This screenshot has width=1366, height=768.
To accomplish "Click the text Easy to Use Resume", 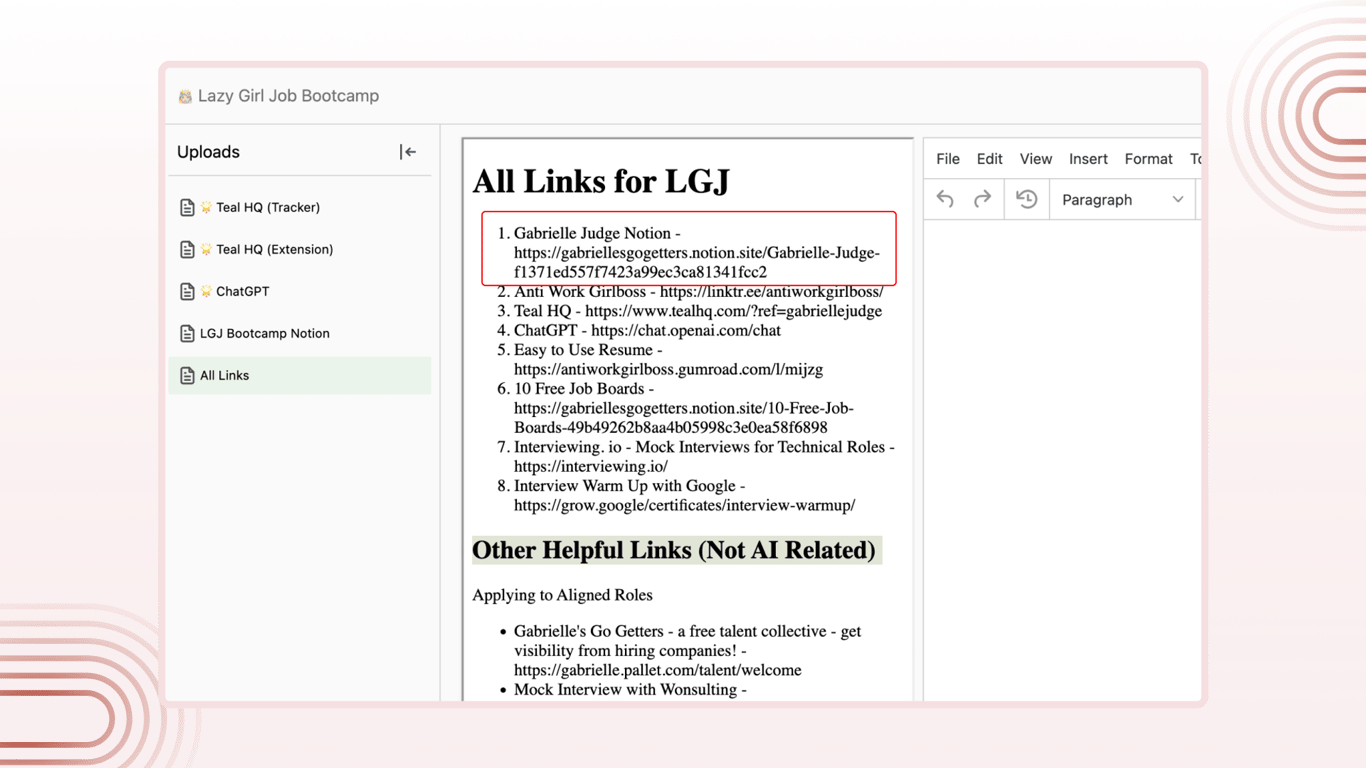I will (x=582, y=350).
